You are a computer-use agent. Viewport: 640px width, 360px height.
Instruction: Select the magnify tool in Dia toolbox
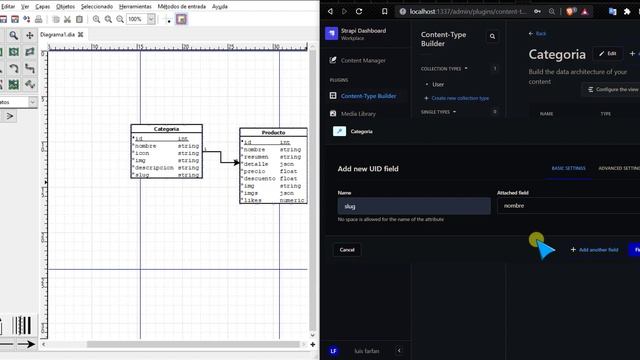click(x=13, y=36)
